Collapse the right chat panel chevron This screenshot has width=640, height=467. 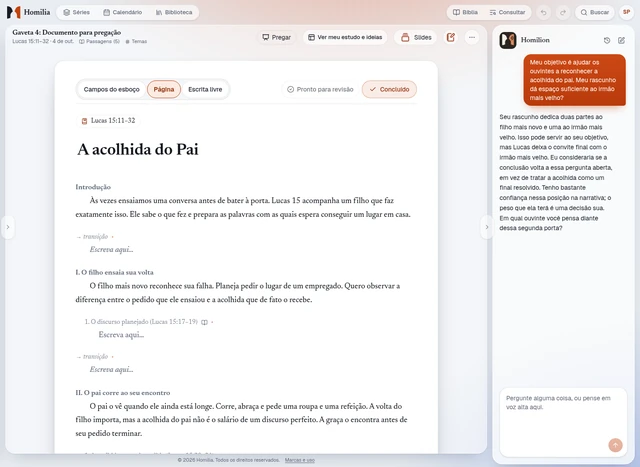click(487, 227)
